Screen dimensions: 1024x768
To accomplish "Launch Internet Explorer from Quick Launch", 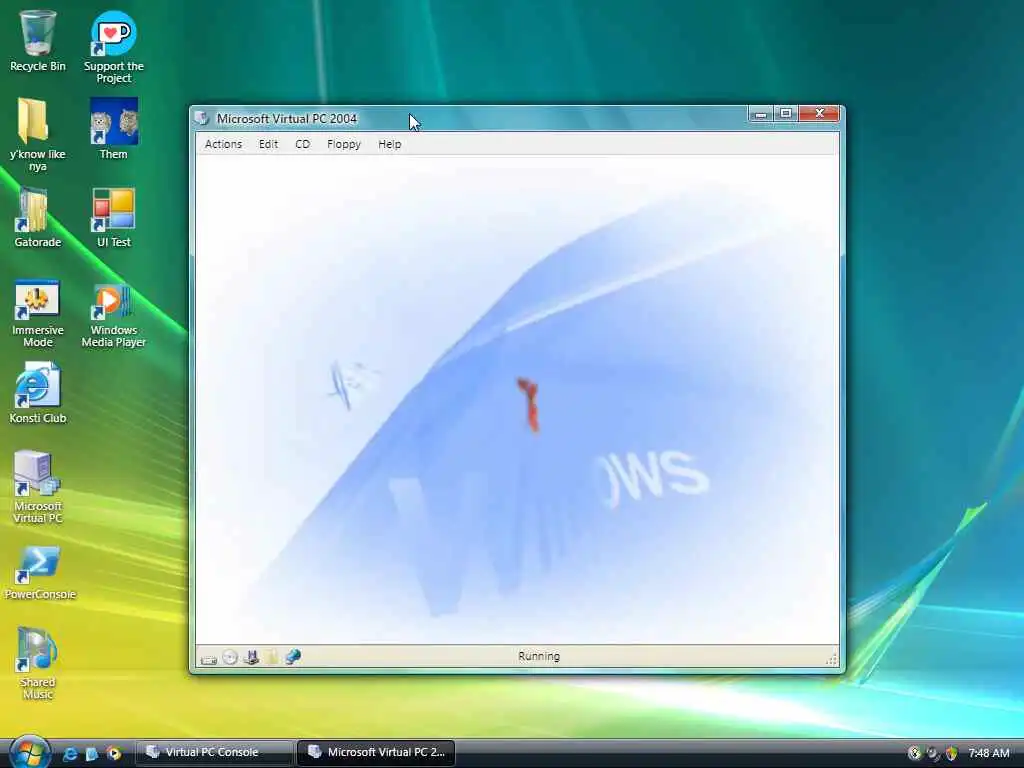I will pyautogui.click(x=69, y=754).
